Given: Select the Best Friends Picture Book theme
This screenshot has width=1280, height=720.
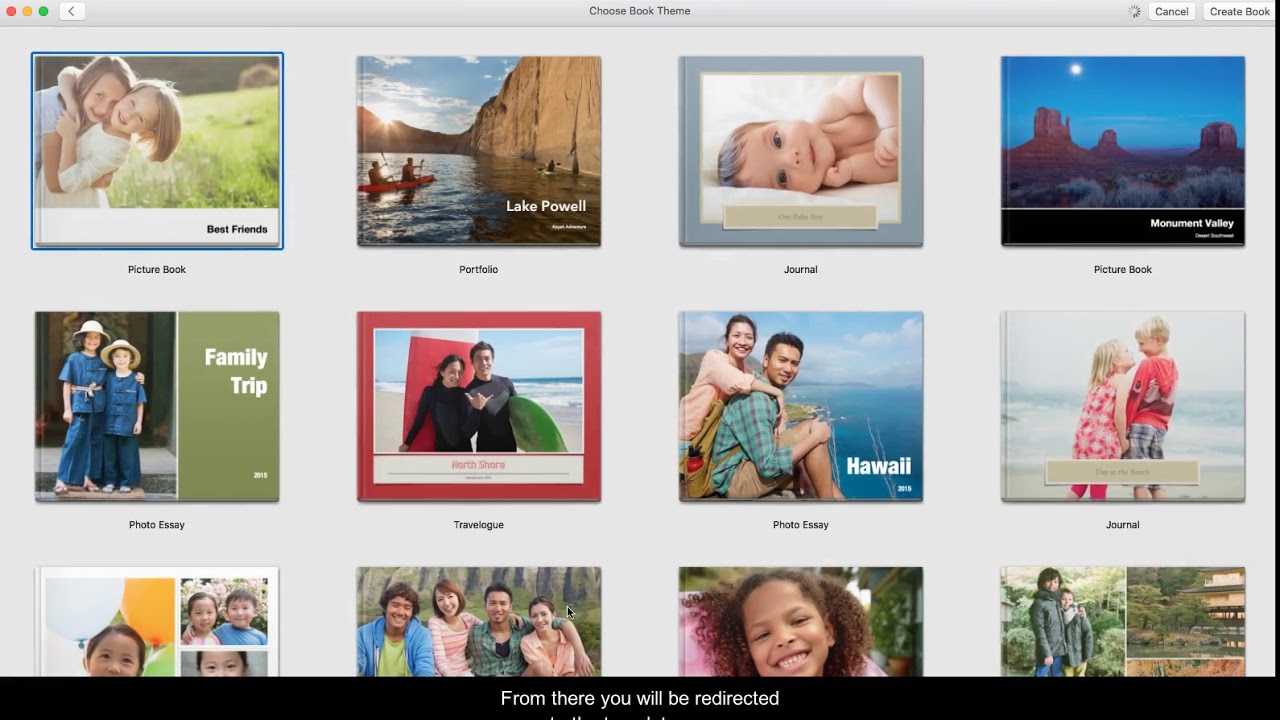Looking at the screenshot, I should (157, 151).
